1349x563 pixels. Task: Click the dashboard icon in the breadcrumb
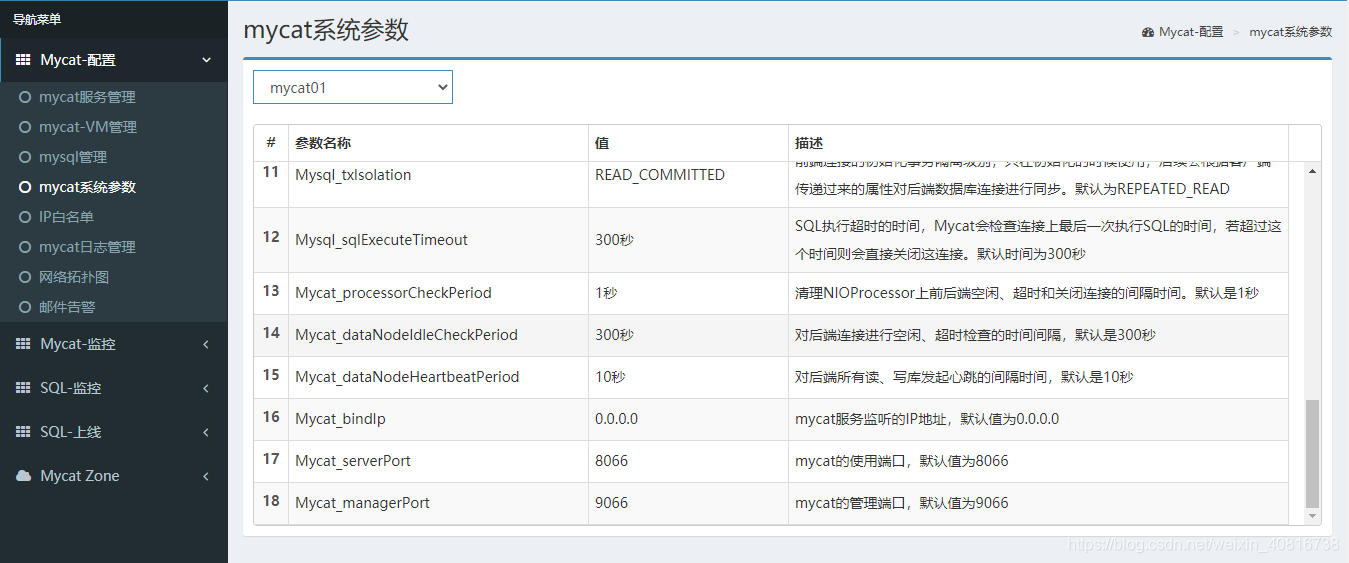[1148, 32]
